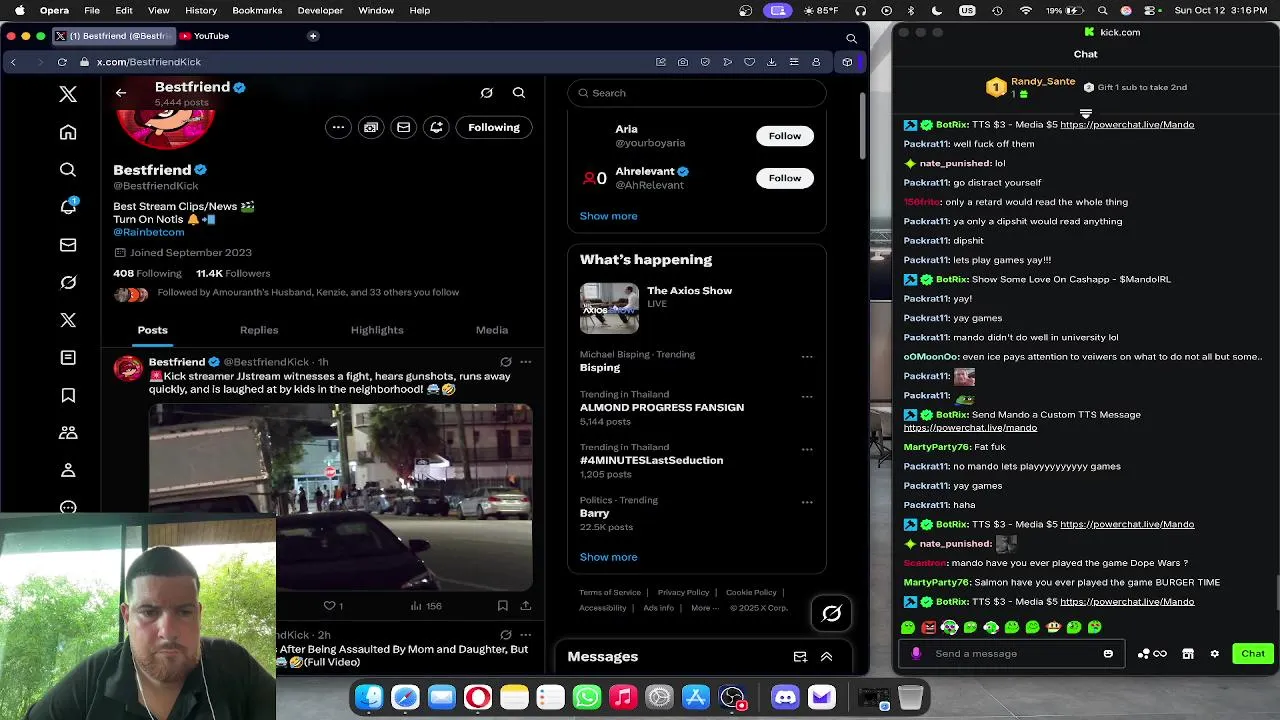Image resolution: width=1280 pixels, height=720 pixels.
Task: Open Discord from the Dock
Action: (x=786, y=697)
